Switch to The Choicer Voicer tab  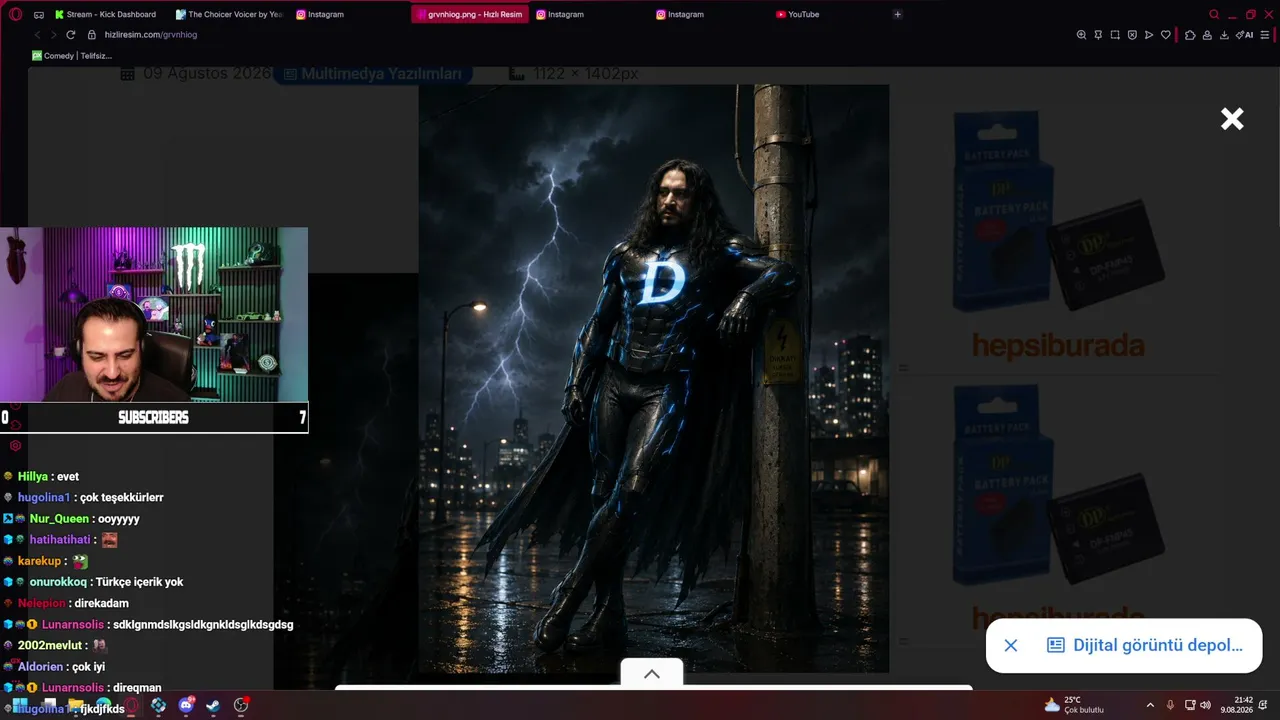229,15
